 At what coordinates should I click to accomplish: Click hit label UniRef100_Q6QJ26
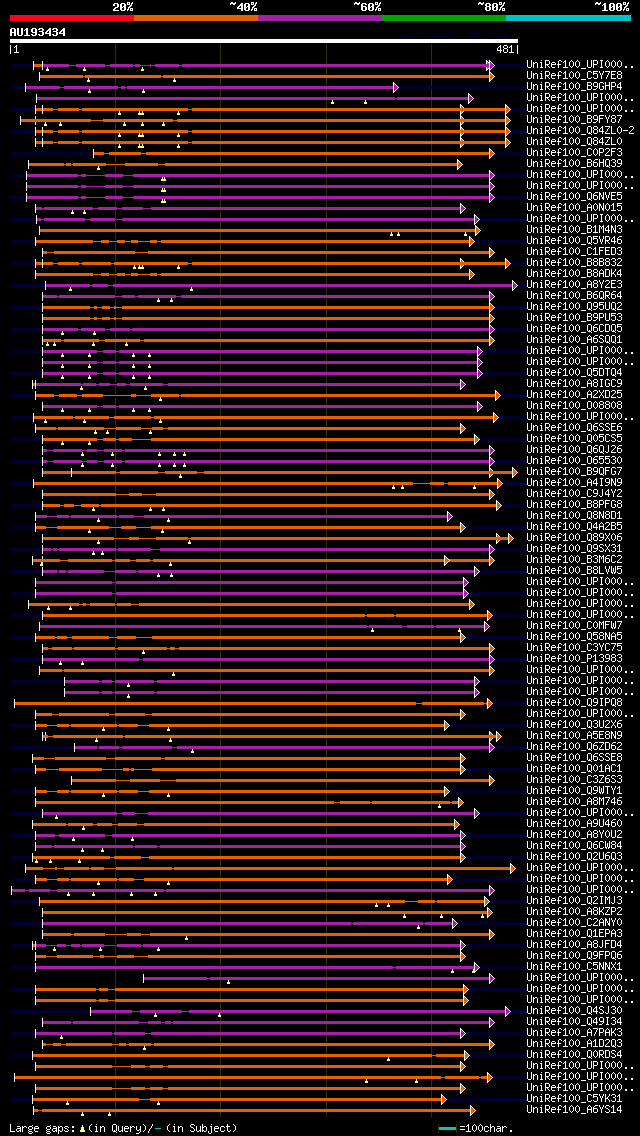(x=574, y=450)
